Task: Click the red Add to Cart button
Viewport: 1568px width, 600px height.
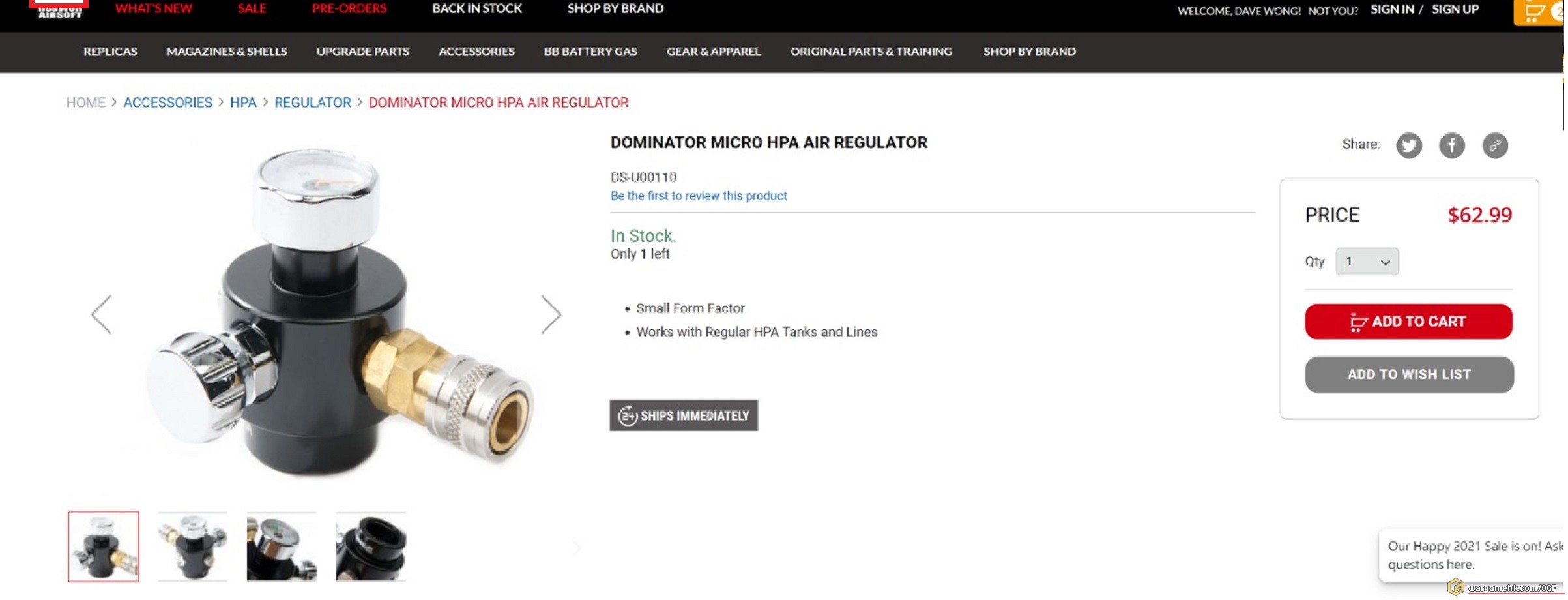Action: click(x=1408, y=322)
